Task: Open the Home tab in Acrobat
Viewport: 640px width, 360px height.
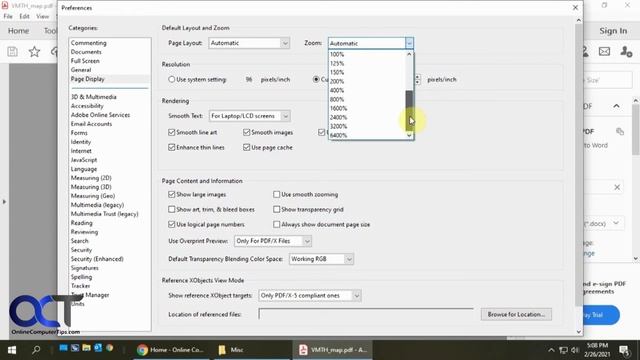Action: [x=18, y=31]
